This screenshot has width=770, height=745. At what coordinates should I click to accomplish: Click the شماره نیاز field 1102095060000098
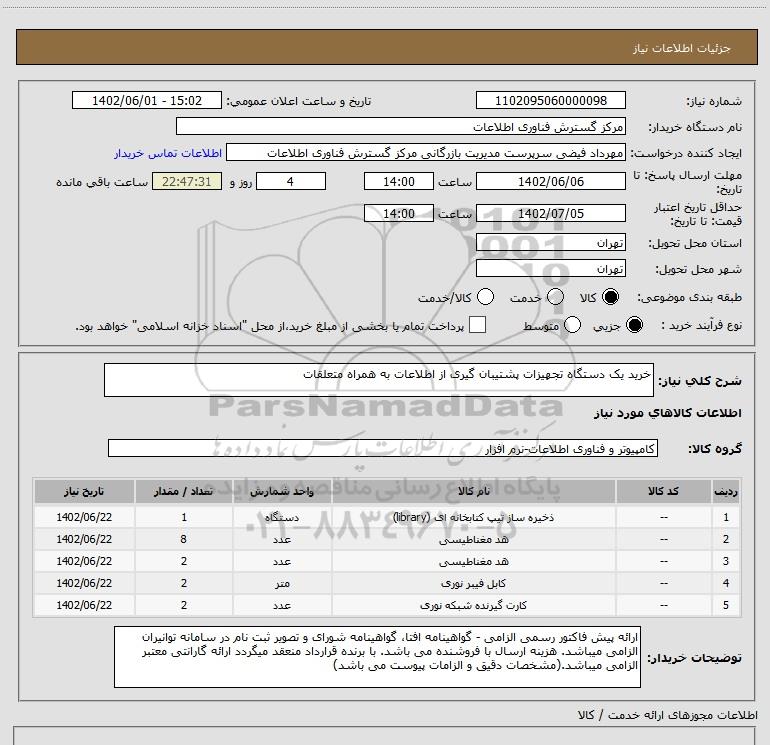pyautogui.click(x=550, y=100)
